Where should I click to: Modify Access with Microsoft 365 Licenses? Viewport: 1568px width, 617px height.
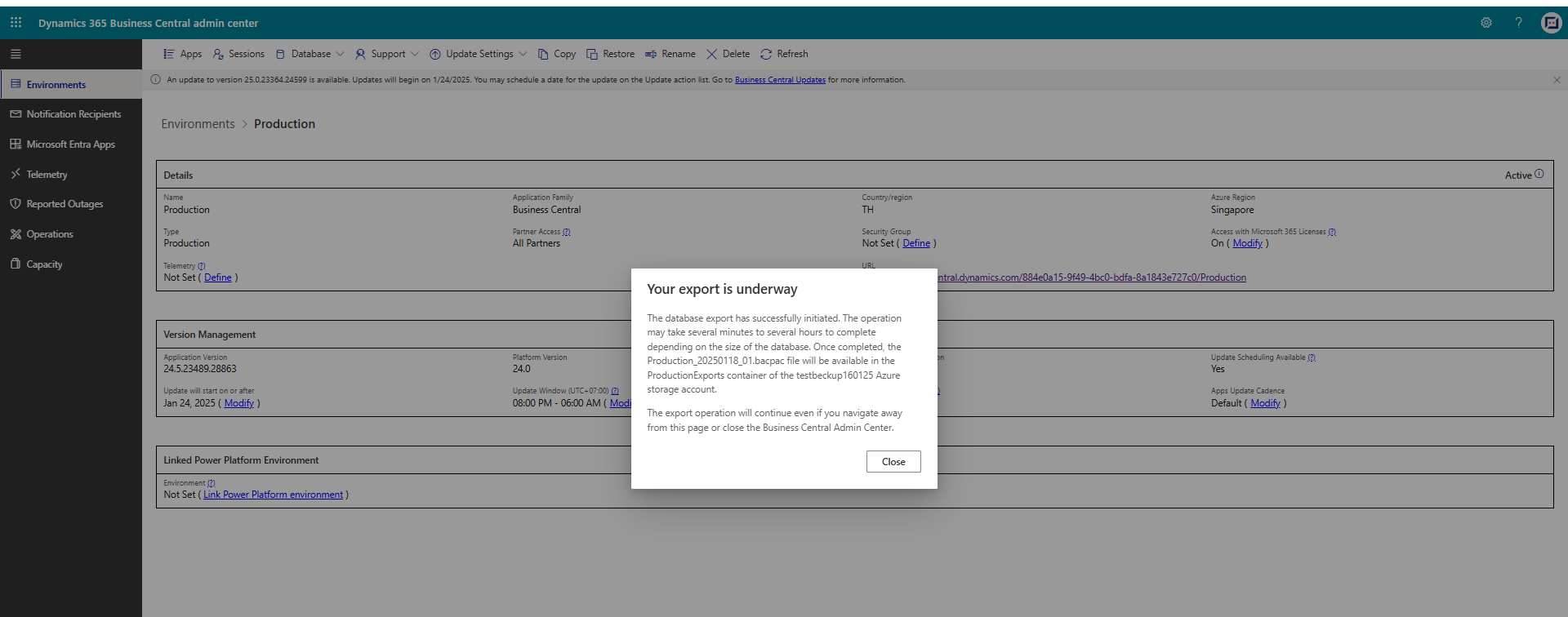point(1247,243)
